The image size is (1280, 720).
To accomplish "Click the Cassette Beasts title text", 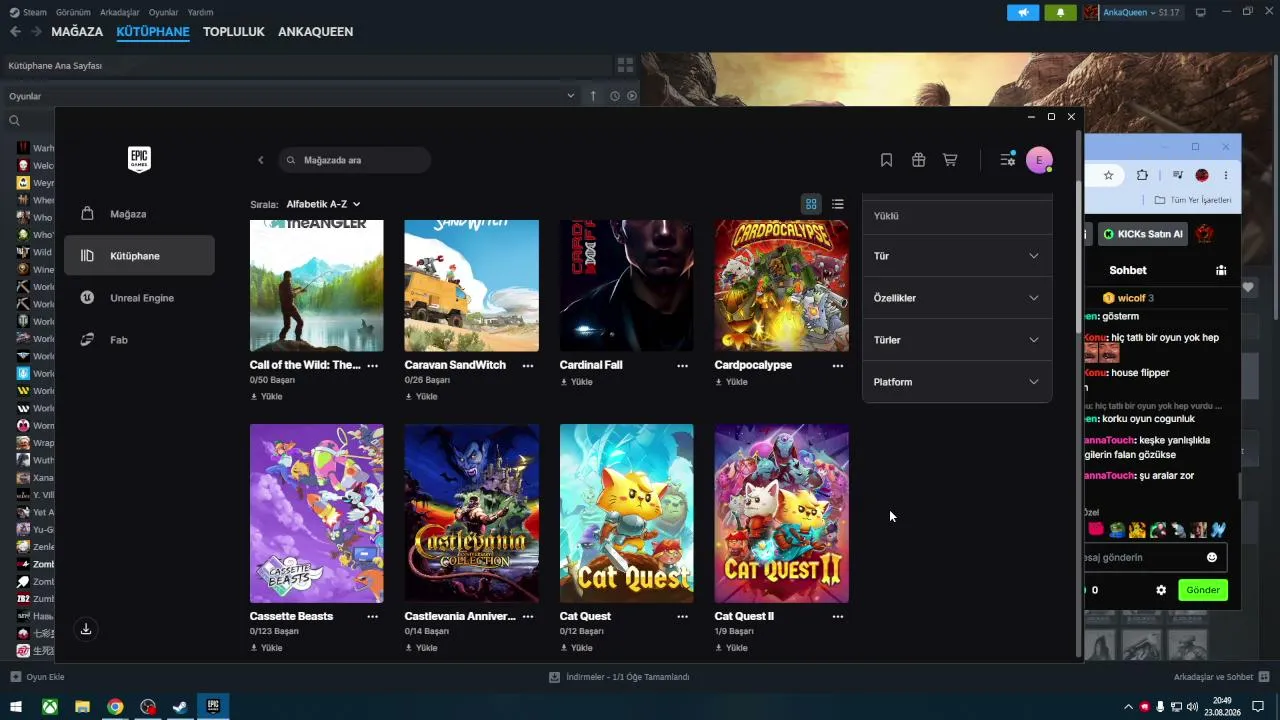I will [291, 617].
